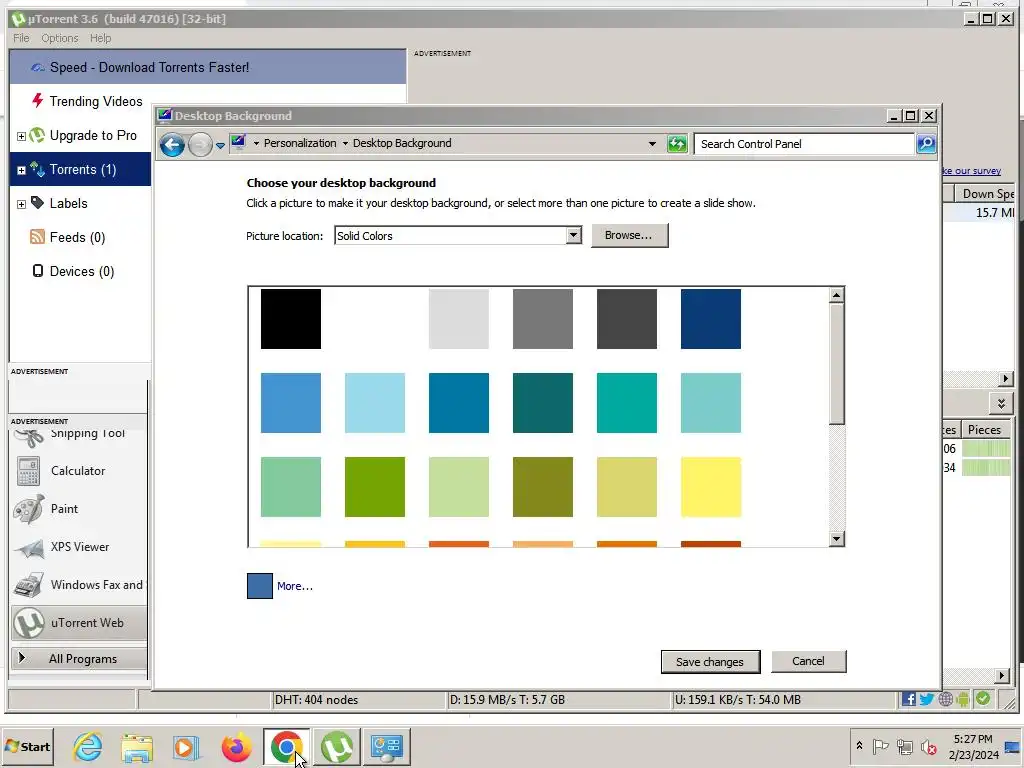Open Windows Media Player taskbar icon
Screen dimensions: 1024x768
185,746
